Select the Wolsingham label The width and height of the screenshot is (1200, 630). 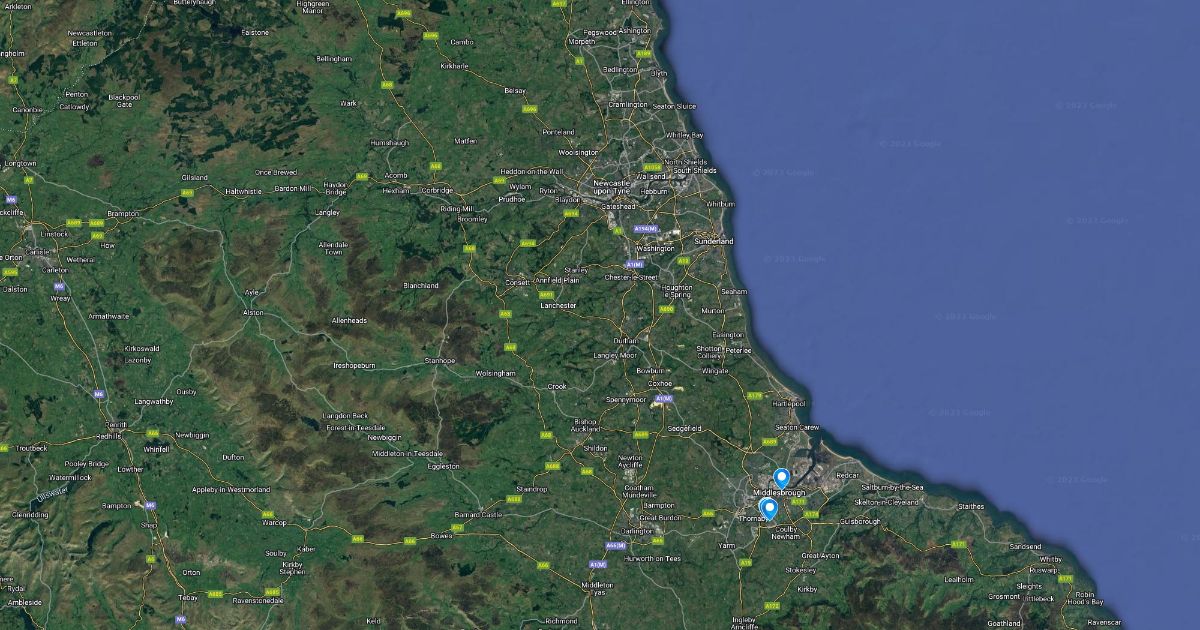pos(495,373)
